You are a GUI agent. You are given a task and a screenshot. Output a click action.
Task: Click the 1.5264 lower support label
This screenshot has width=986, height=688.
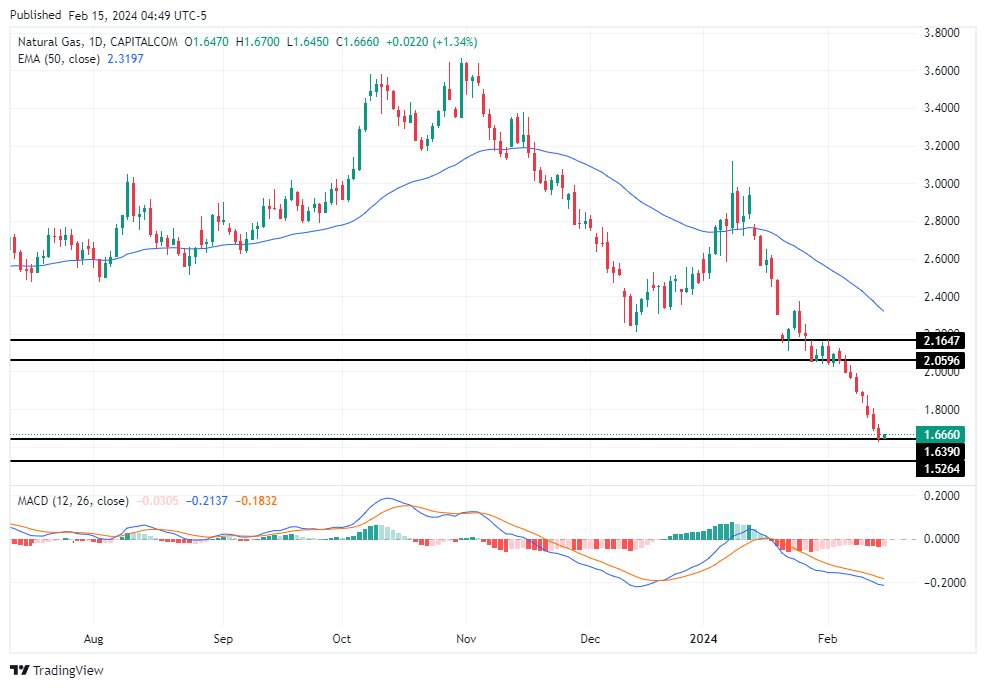(x=941, y=470)
